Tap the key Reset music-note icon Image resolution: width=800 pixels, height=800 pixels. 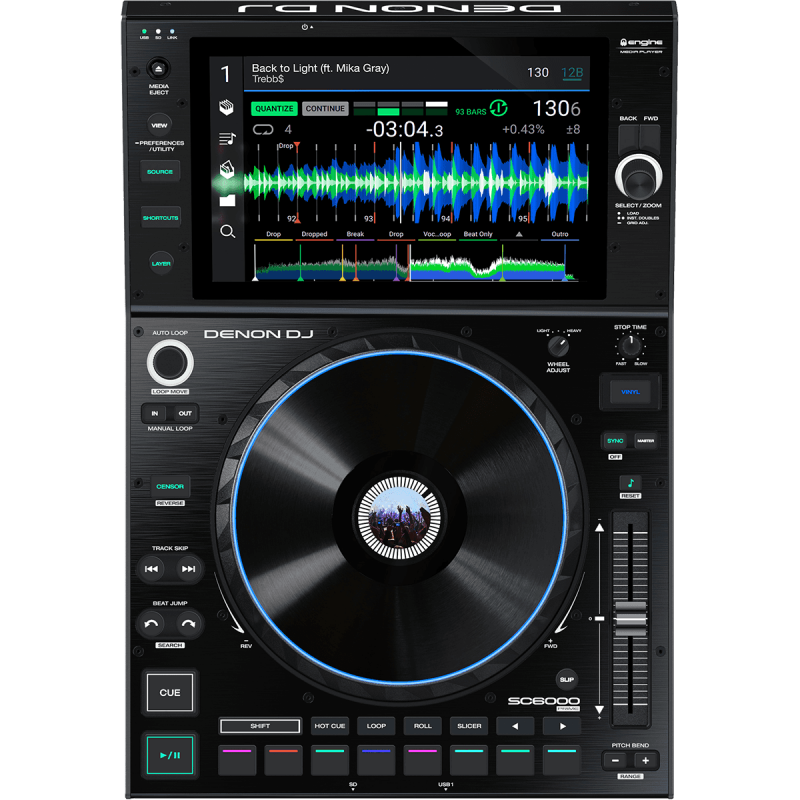(630, 483)
